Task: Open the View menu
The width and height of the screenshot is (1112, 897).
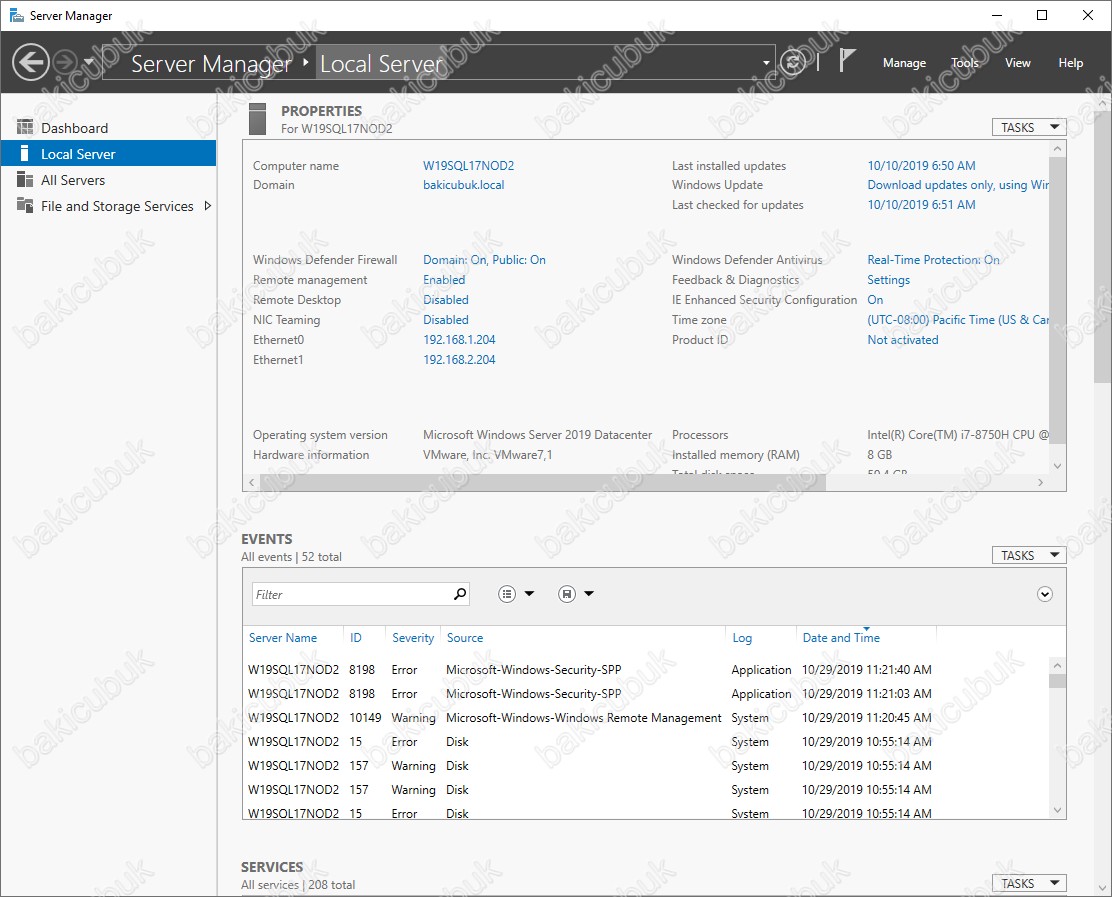Action: click(1018, 63)
